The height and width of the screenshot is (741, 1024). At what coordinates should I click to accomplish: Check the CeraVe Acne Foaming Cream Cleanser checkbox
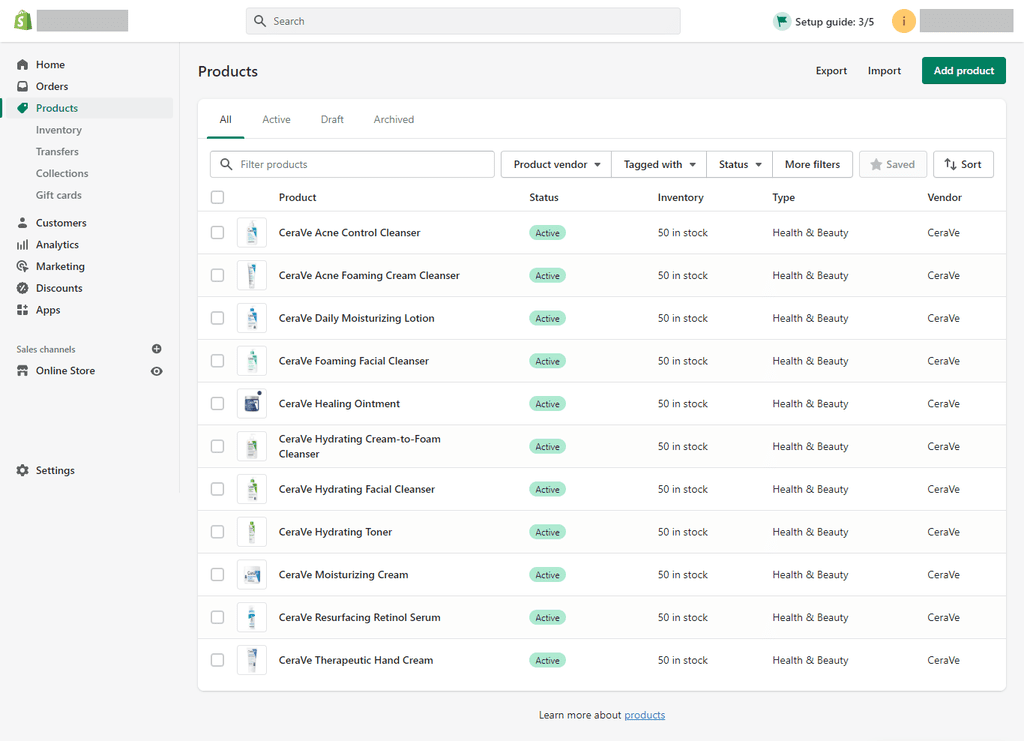(x=217, y=276)
